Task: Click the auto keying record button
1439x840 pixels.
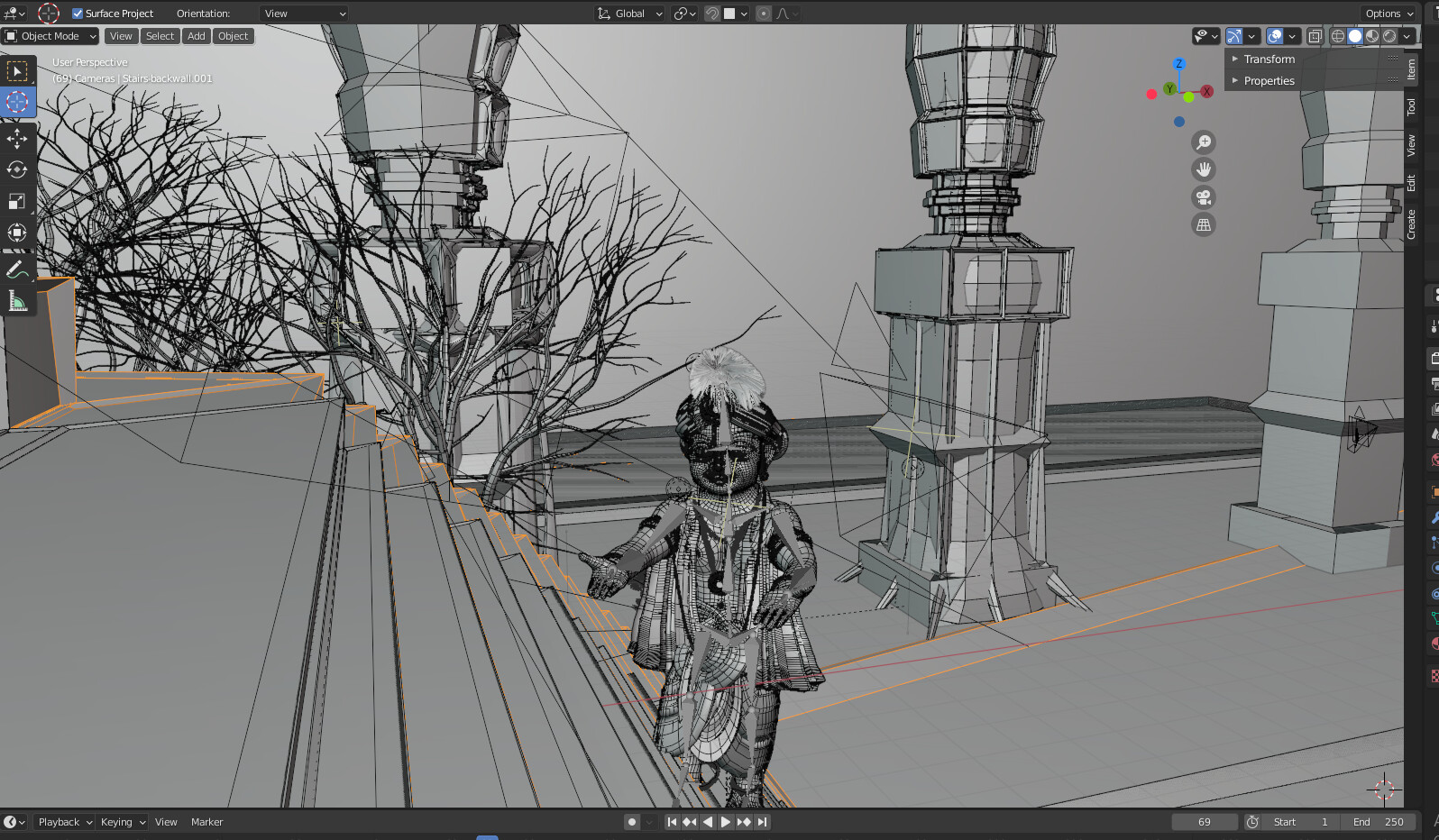Action: 632,822
